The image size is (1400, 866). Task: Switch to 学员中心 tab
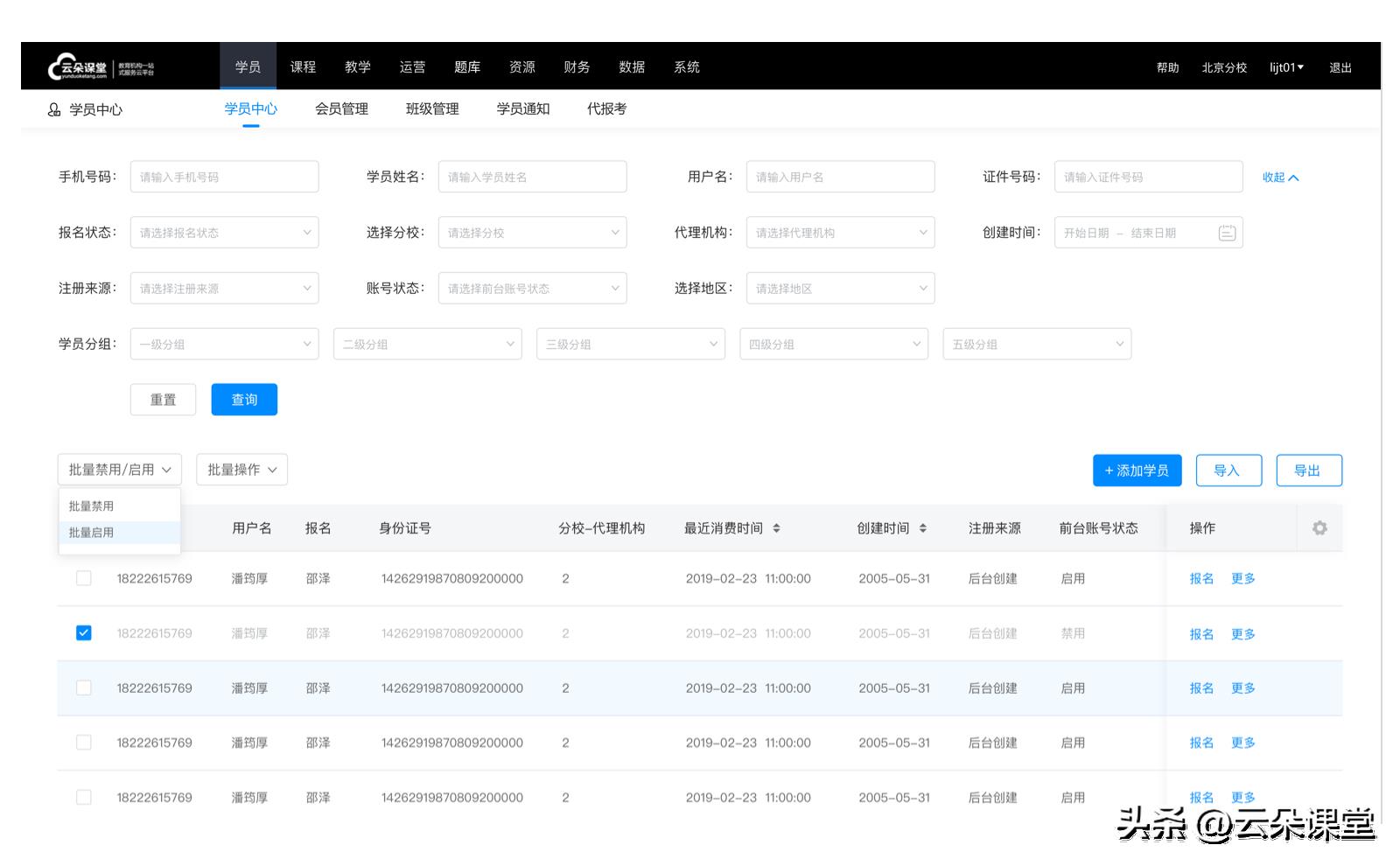click(x=251, y=108)
